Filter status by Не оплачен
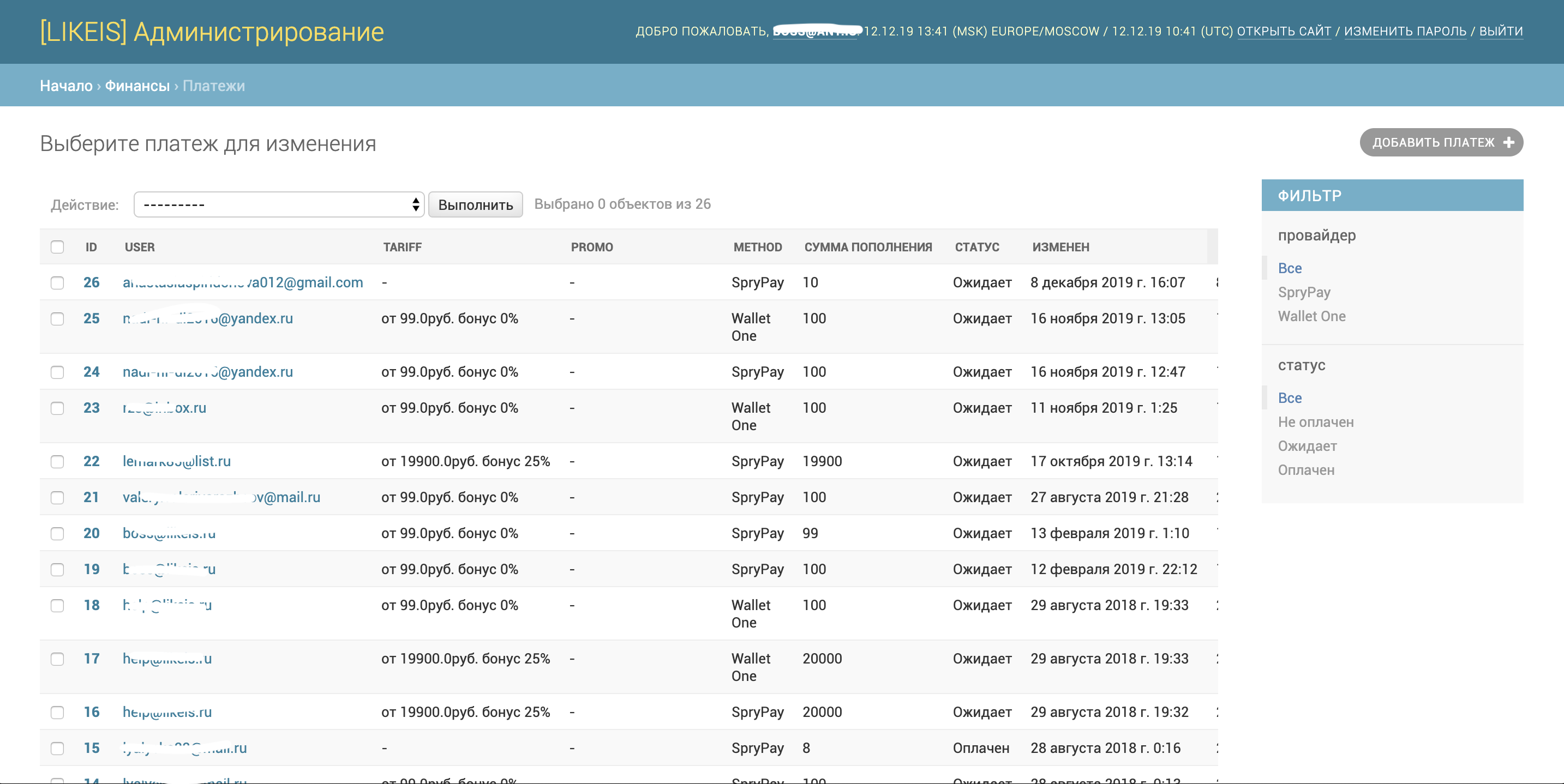Viewport: 1564px width, 784px height. (x=1315, y=423)
